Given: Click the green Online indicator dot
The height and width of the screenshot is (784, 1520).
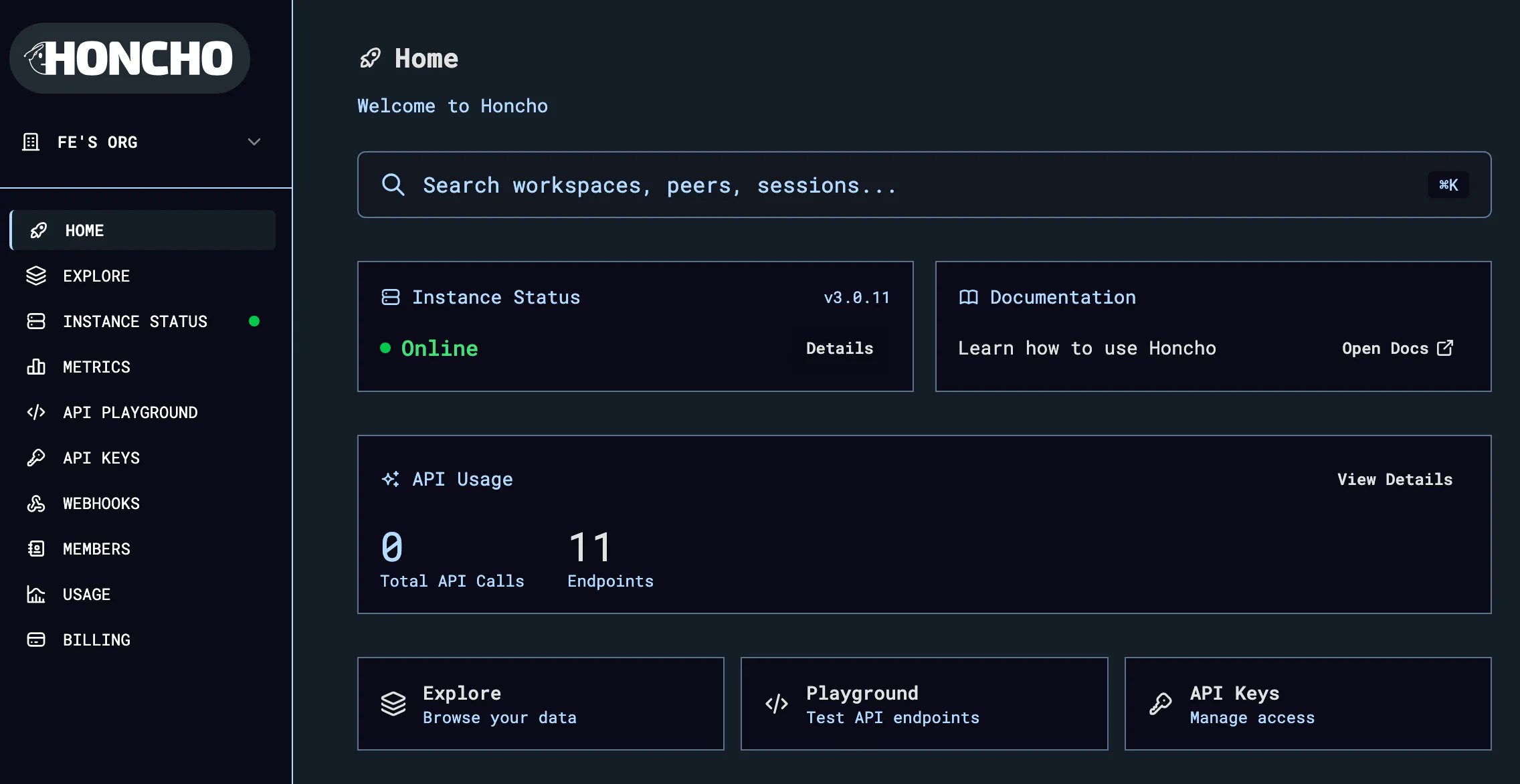Looking at the screenshot, I should click(385, 348).
